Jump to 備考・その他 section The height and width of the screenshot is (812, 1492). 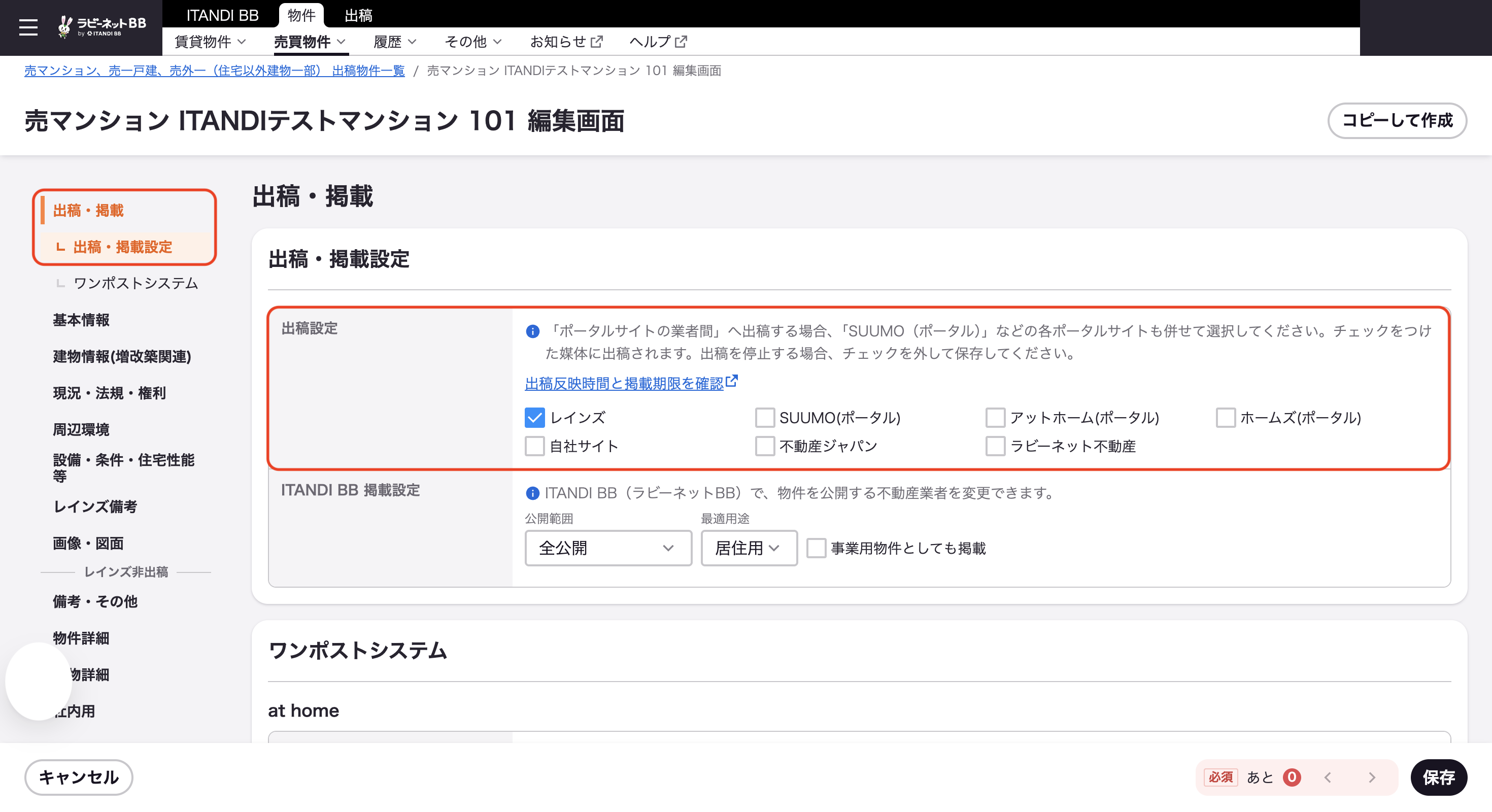pos(95,601)
